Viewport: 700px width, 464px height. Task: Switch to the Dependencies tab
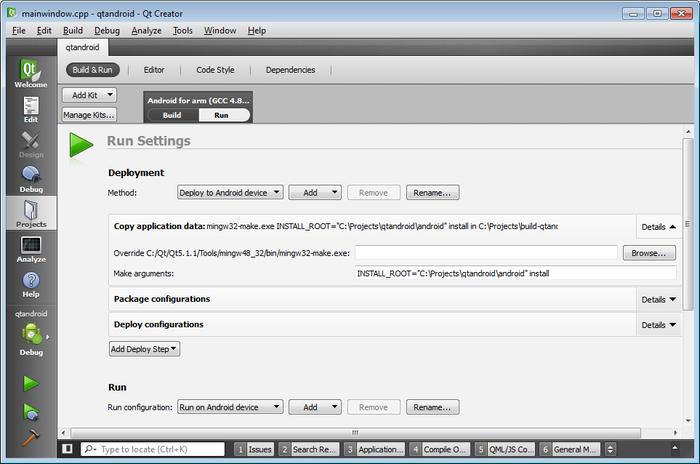click(x=290, y=70)
